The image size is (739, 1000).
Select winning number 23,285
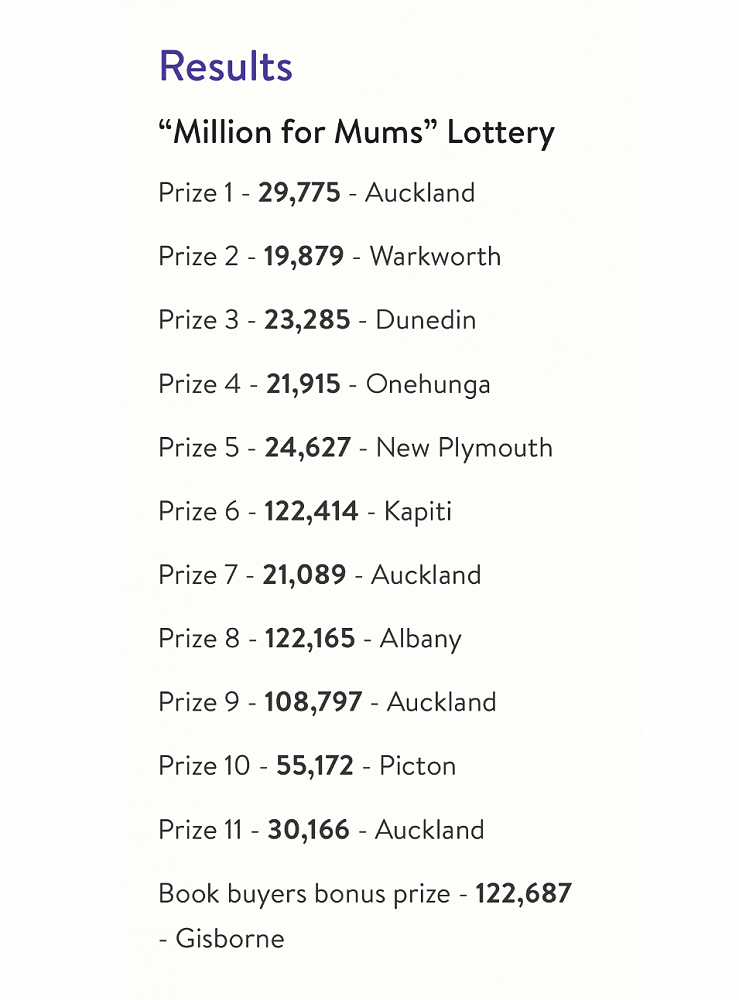click(x=307, y=320)
